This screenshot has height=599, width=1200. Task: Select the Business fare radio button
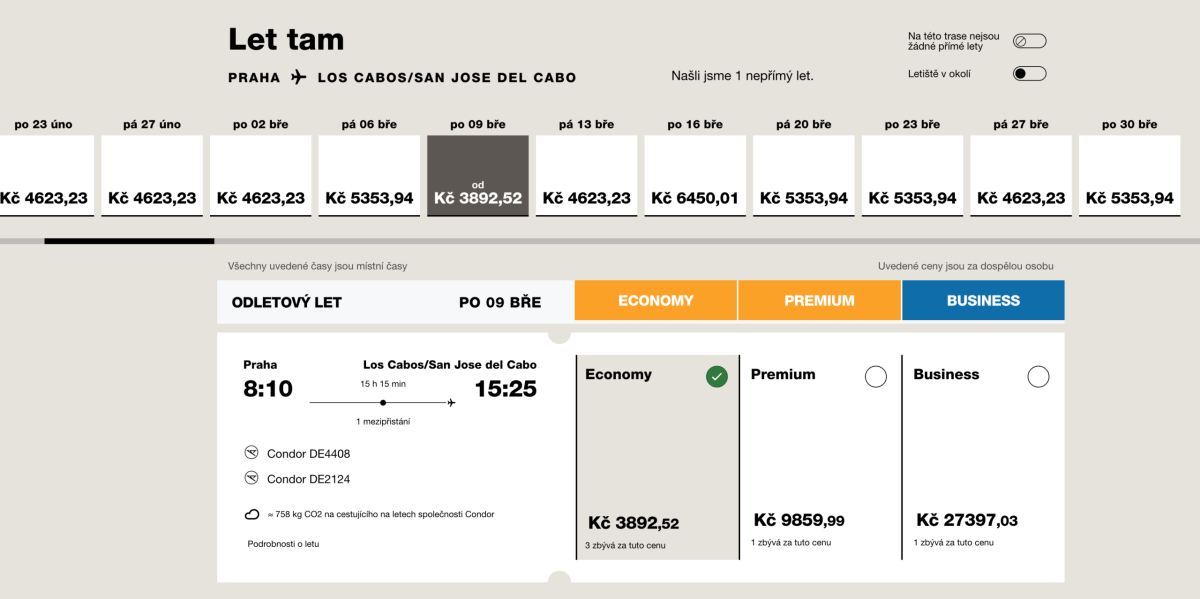tap(1038, 376)
